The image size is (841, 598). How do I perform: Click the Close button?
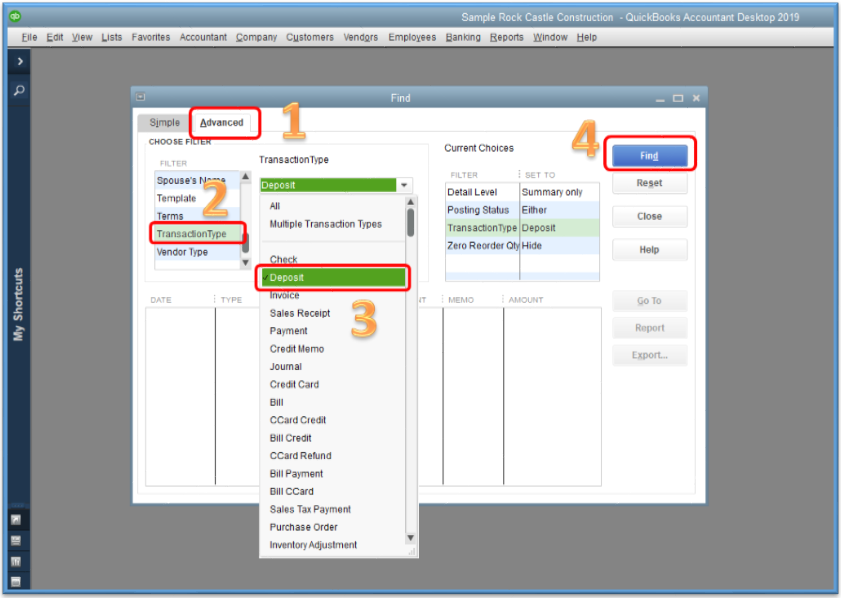coord(649,216)
